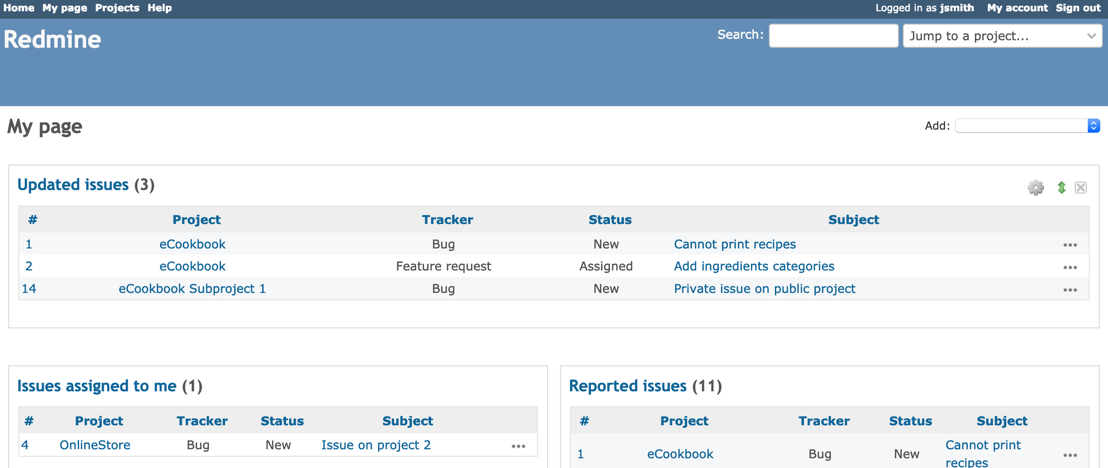The image size is (1108, 468).
Task: Open My page in top menu
Action: (x=65, y=8)
